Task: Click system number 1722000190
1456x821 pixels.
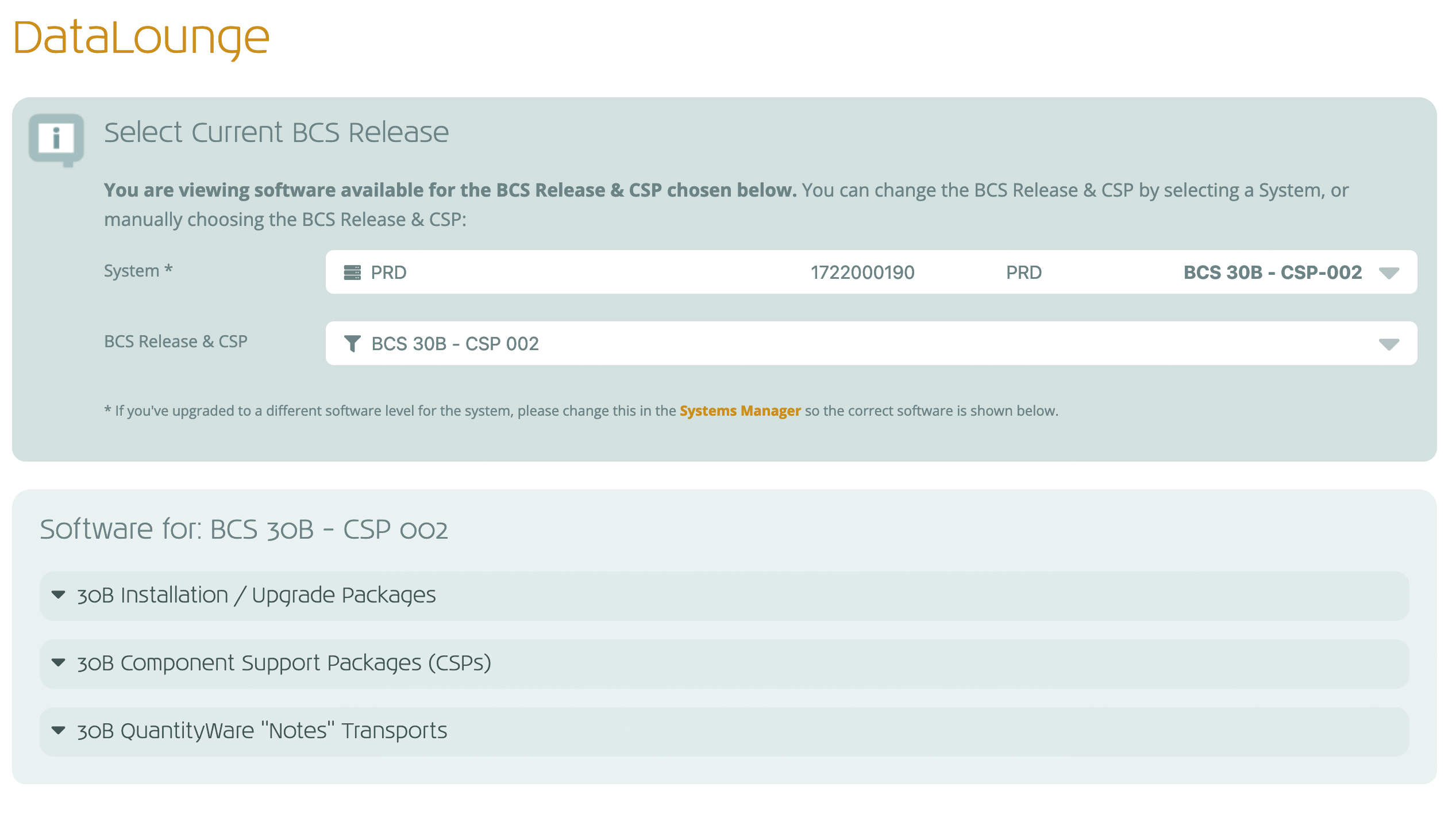Action: click(x=862, y=273)
